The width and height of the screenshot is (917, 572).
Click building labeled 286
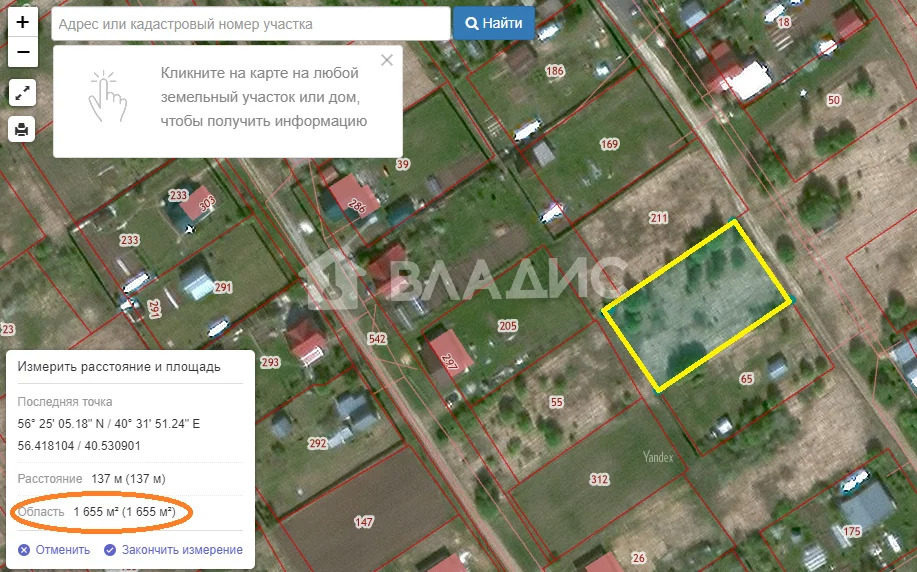coord(356,205)
